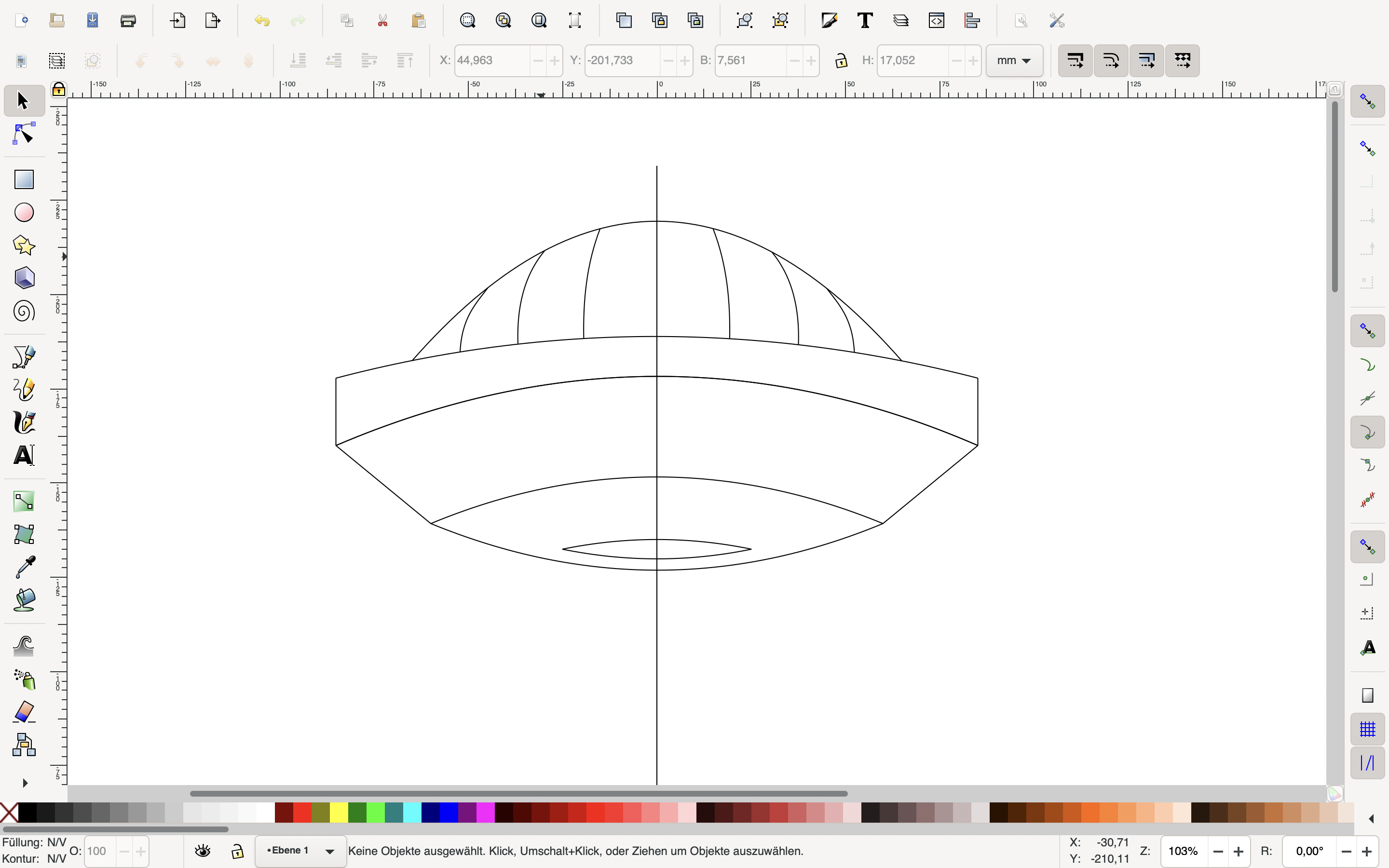The height and width of the screenshot is (868, 1389).
Task: Decrease height H with minus
Action: [x=956, y=60]
